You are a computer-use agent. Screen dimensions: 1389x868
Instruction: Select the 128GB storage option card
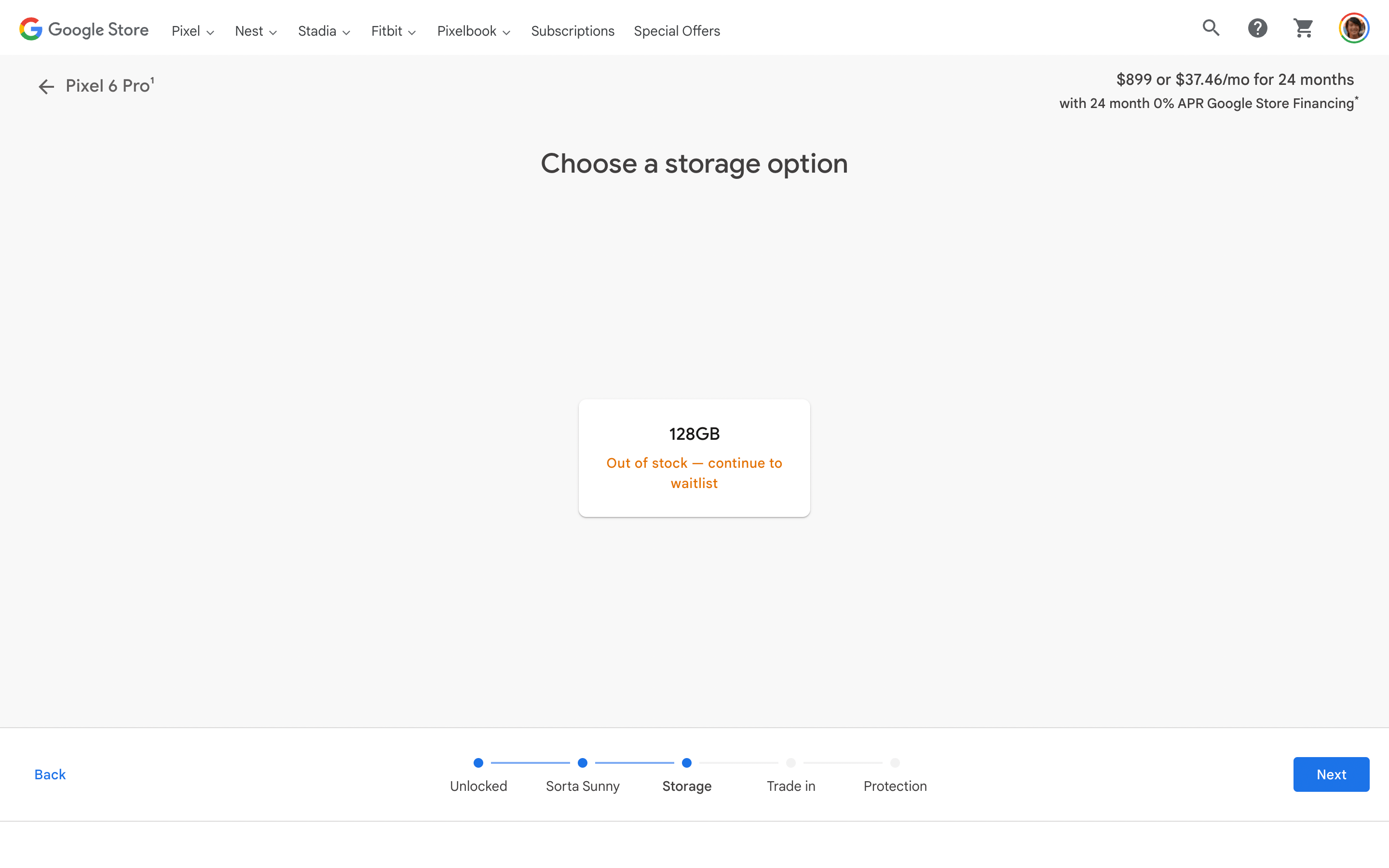[694, 458]
